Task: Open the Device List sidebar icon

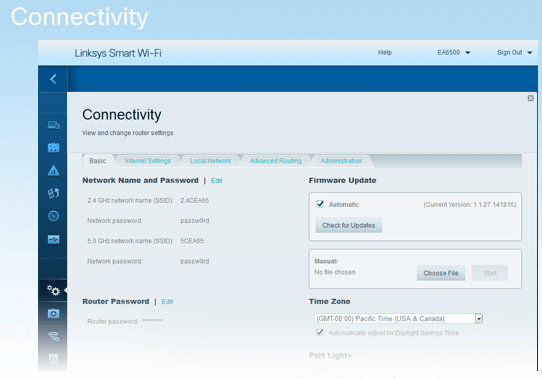Action: coord(53,125)
